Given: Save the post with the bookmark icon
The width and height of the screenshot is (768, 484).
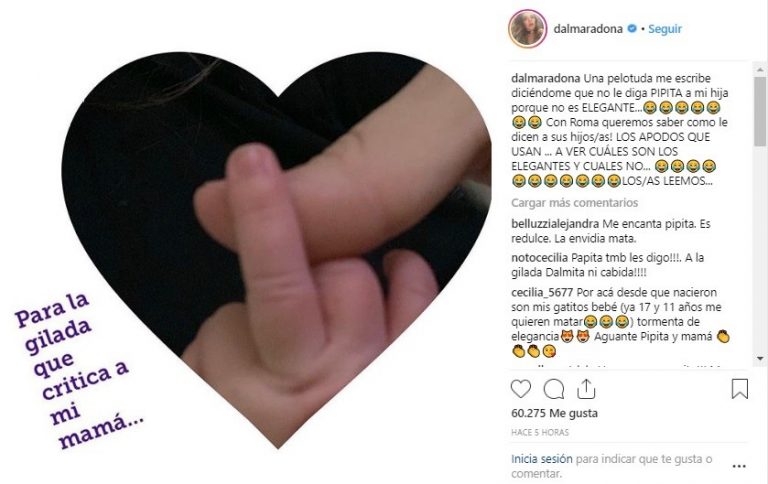Looking at the screenshot, I should (x=740, y=389).
